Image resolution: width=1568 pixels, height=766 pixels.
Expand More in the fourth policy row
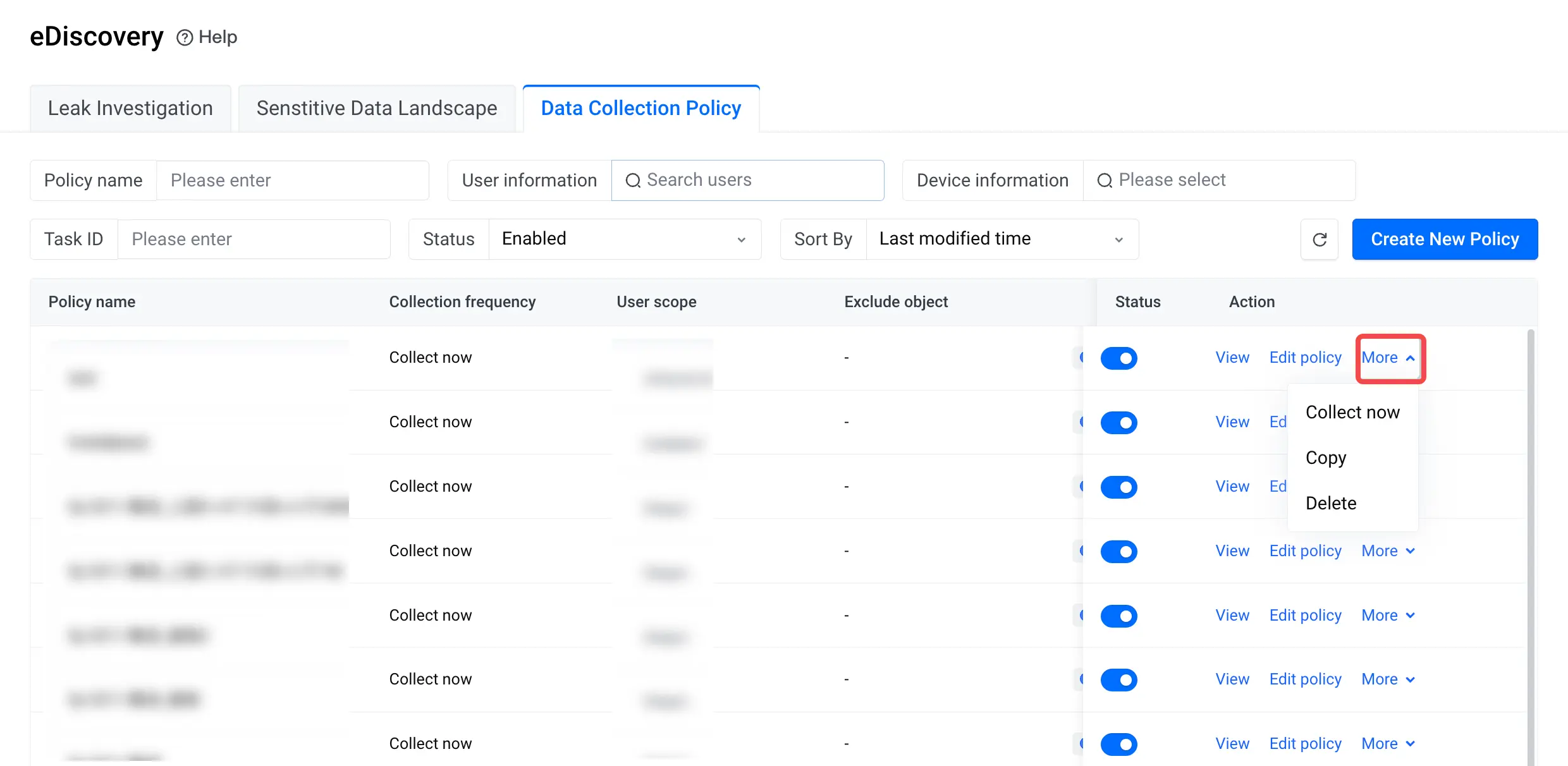click(x=1388, y=551)
